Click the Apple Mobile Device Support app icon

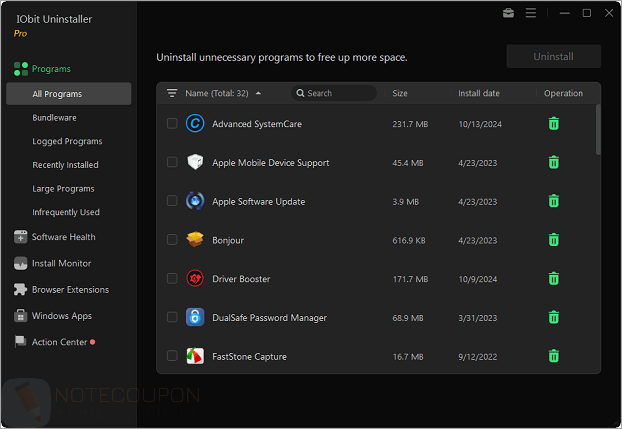(x=195, y=162)
